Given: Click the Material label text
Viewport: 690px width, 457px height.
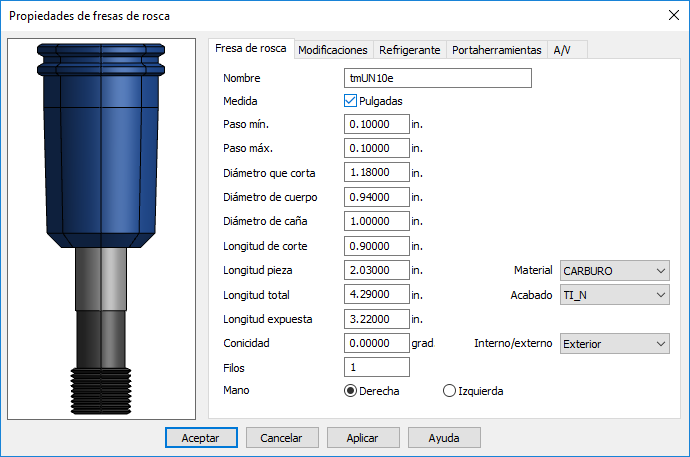Looking at the screenshot, I should click(x=533, y=270).
